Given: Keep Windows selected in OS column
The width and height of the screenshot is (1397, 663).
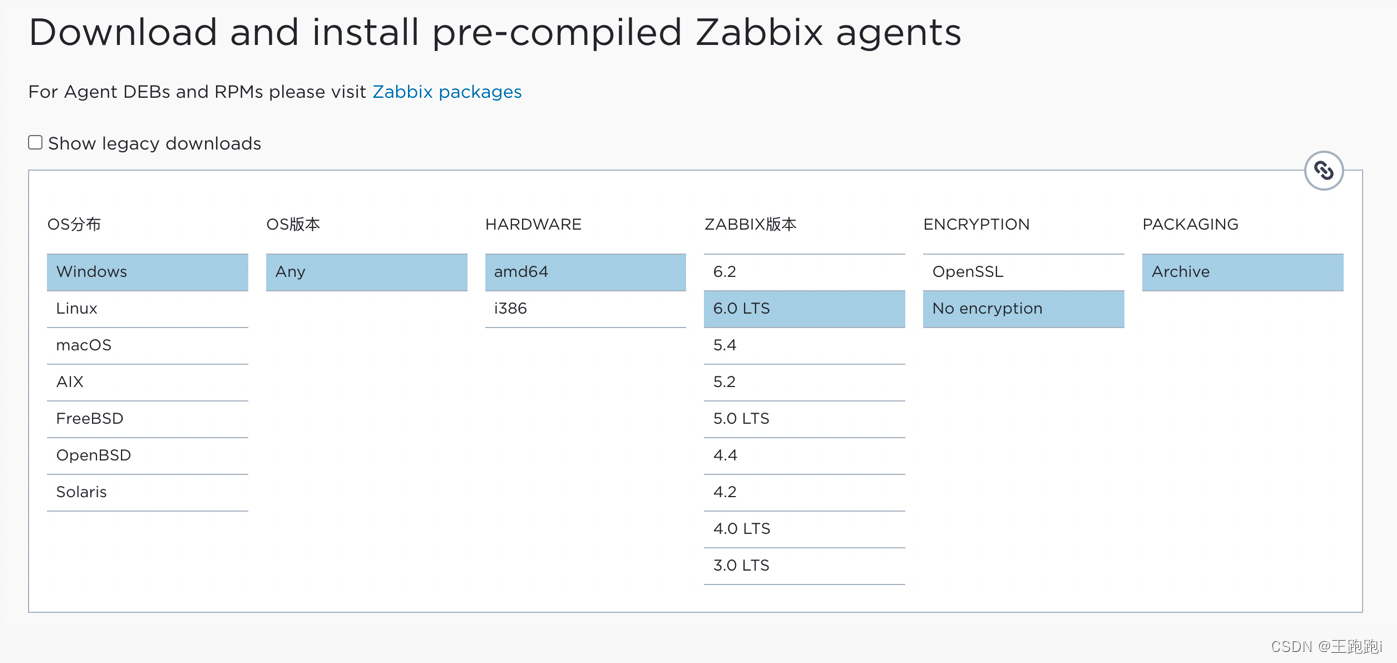Looking at the screenshot, I should (147, 271).
